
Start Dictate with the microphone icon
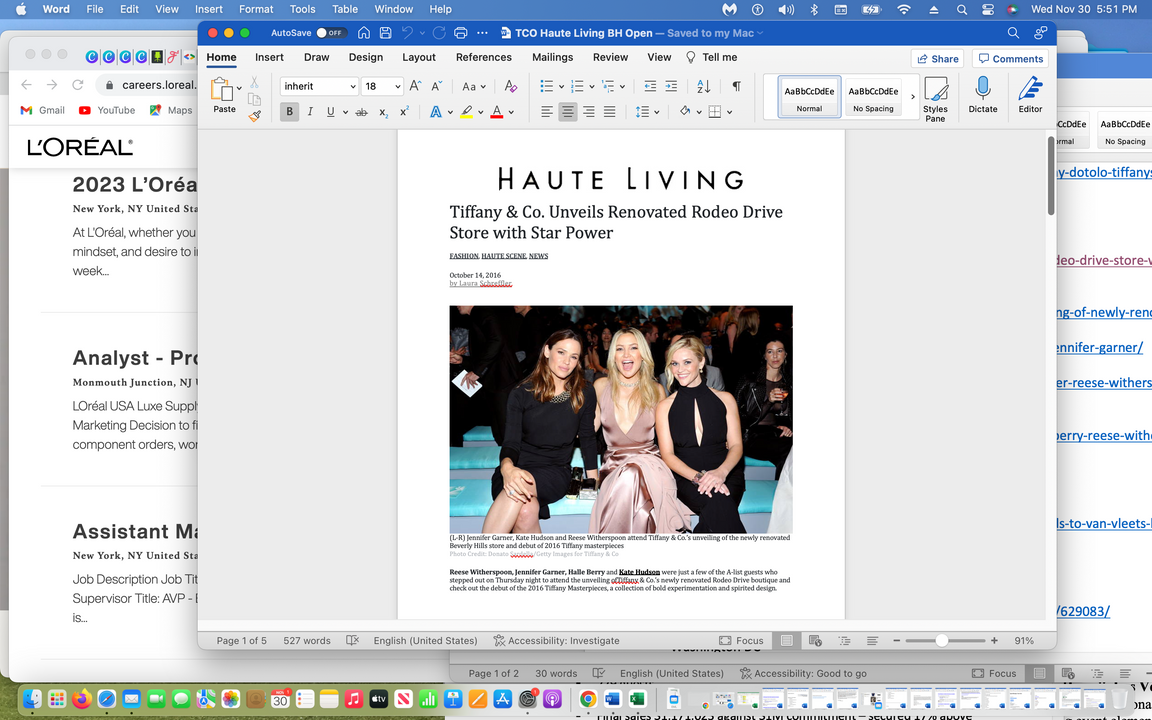click(x=982, y=95)
